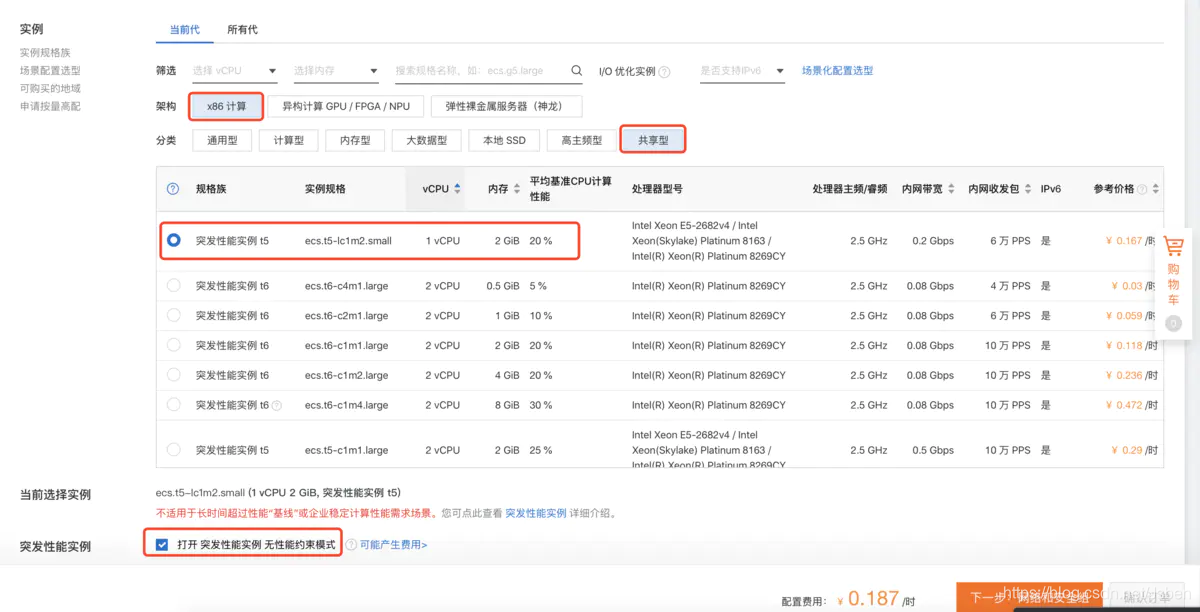
Task: Select radio for ecs.t5-lc1m2.small instance
Action: click(x=174, y=240)
